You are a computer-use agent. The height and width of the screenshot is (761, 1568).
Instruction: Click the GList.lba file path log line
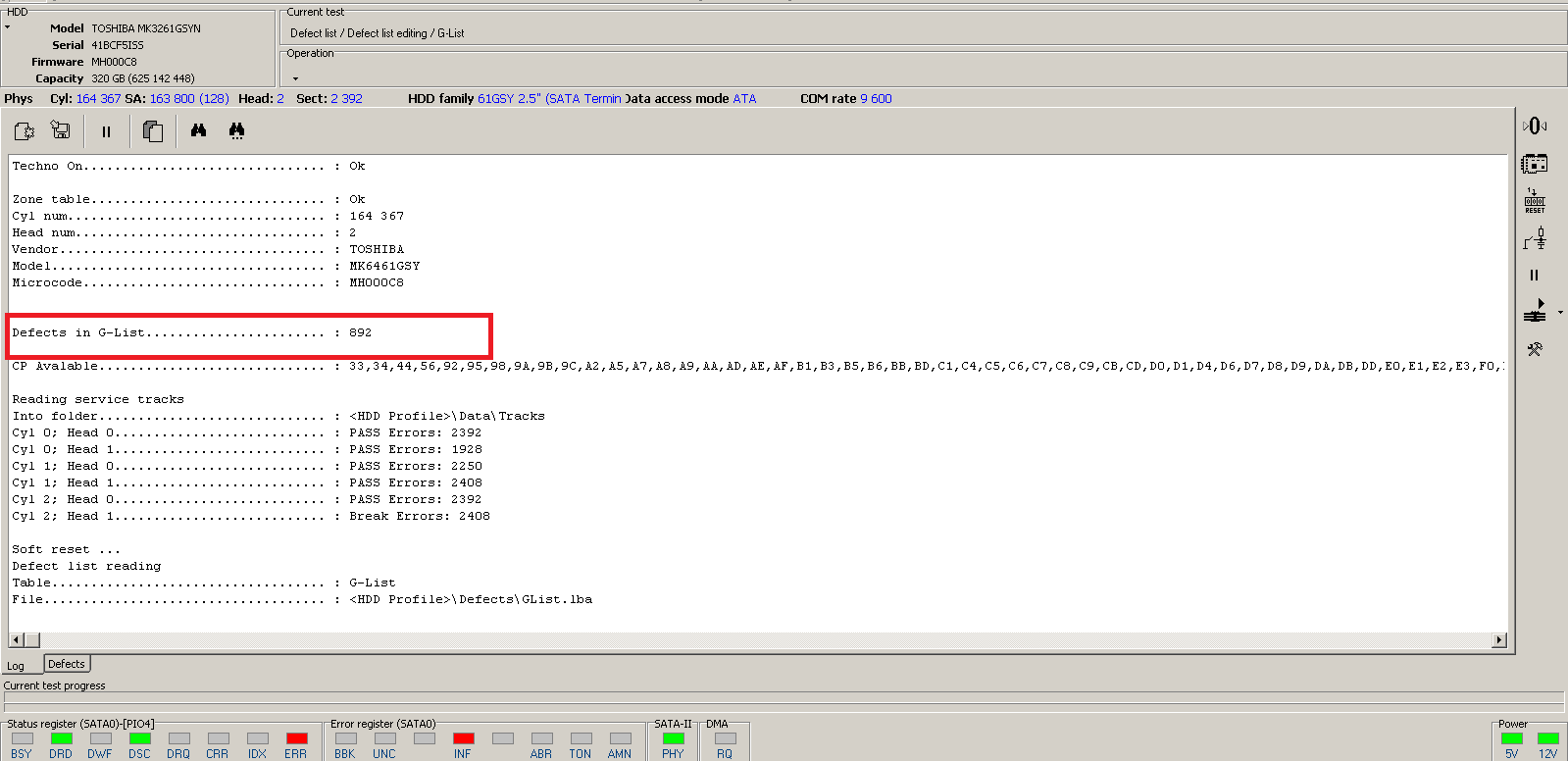pyautogui.click(x=302, y=600)
